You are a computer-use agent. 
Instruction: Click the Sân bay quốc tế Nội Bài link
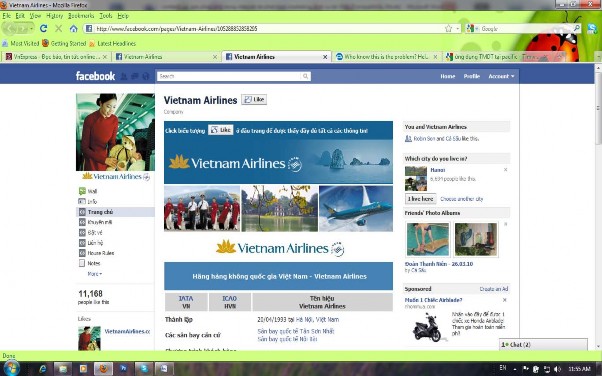tap(287, 339)
